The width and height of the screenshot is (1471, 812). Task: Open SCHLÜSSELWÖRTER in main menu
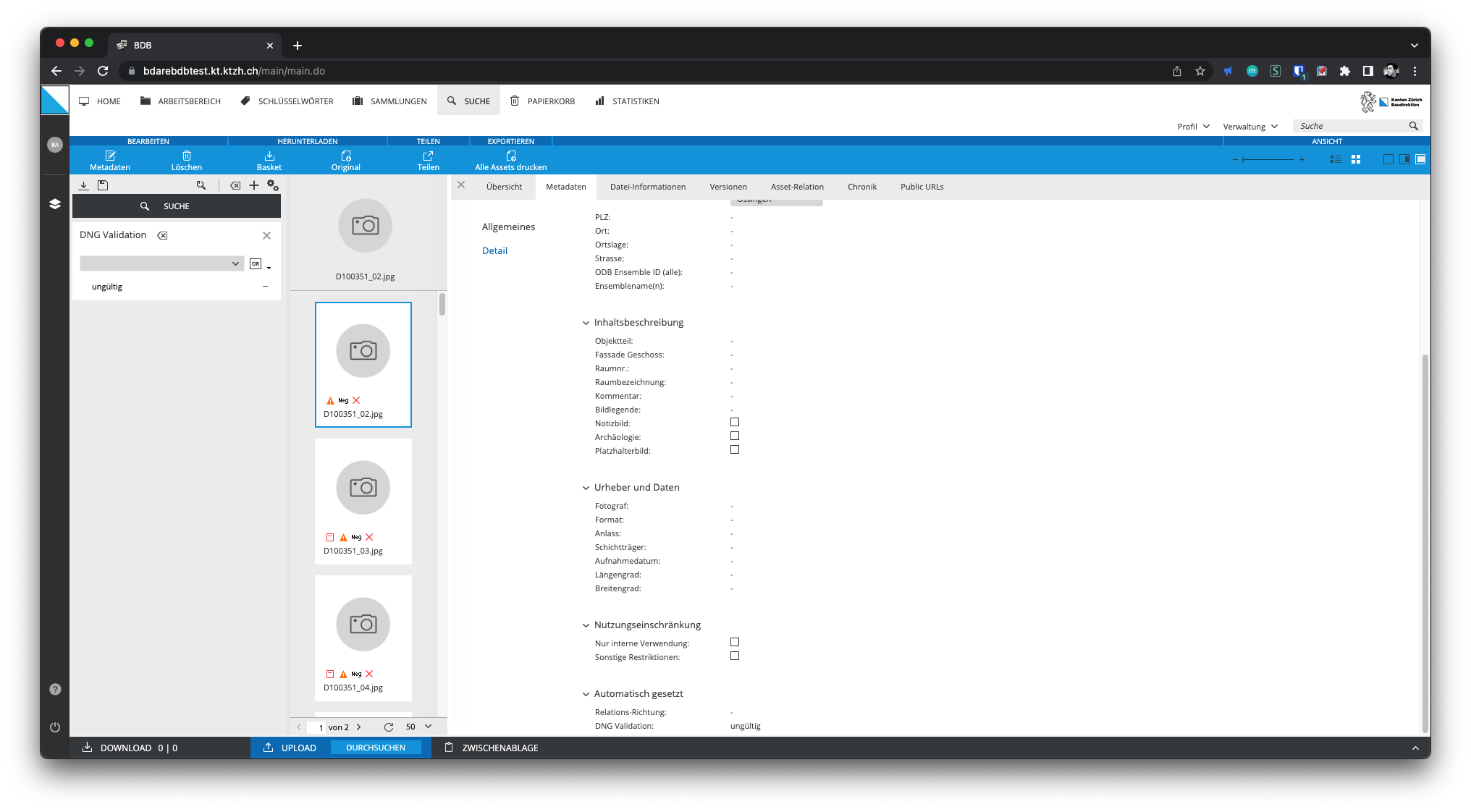tap(287, 101)
